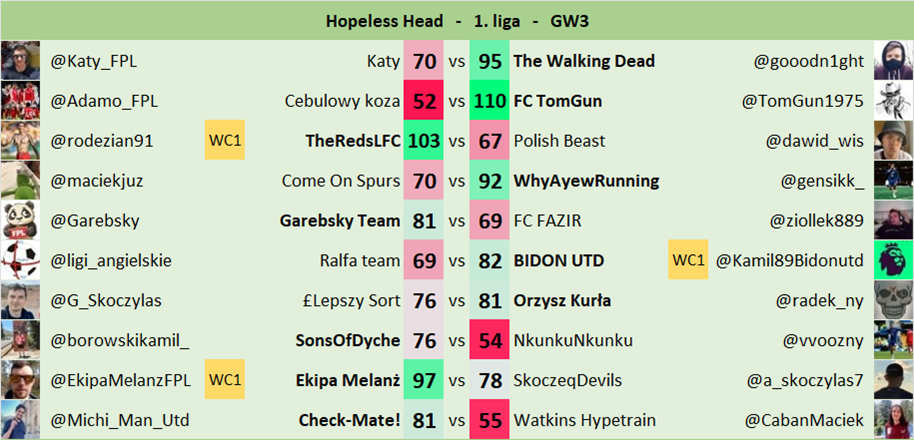Click the skull avatar next to @radek_ny

[x=893, y=301]
